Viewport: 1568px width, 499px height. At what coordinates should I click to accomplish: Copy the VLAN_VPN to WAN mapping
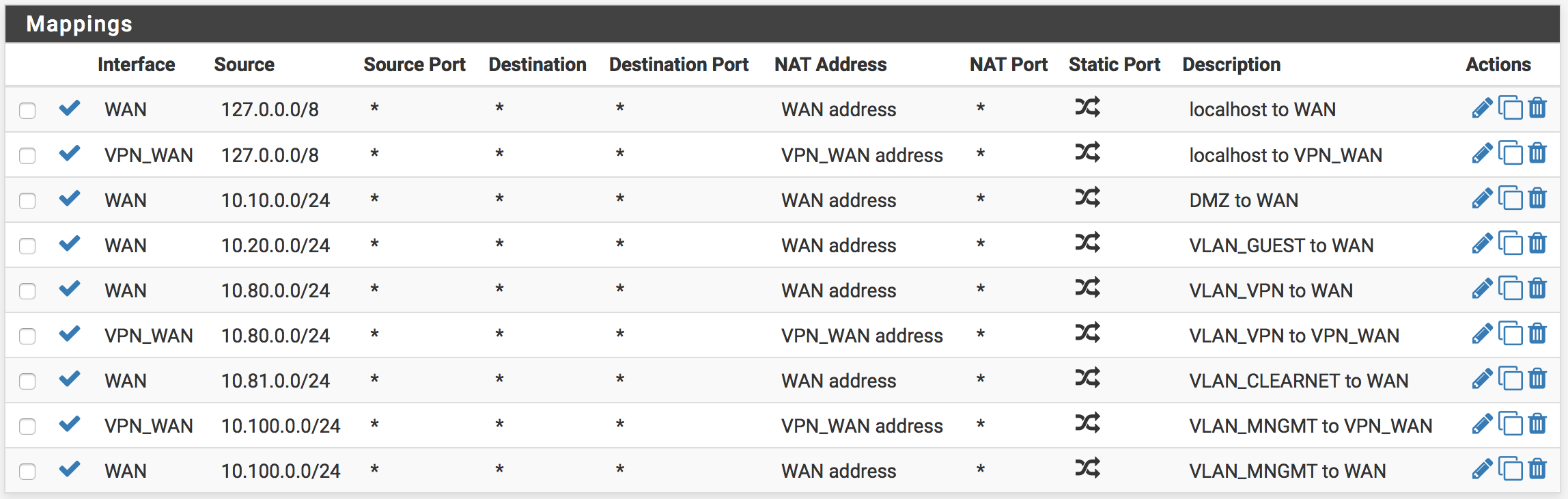click(x=1511, y=289)
